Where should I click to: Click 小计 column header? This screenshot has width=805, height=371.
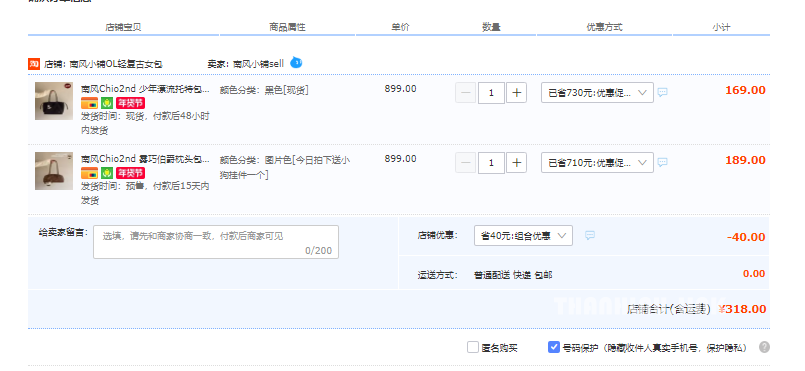click(721, 28)
